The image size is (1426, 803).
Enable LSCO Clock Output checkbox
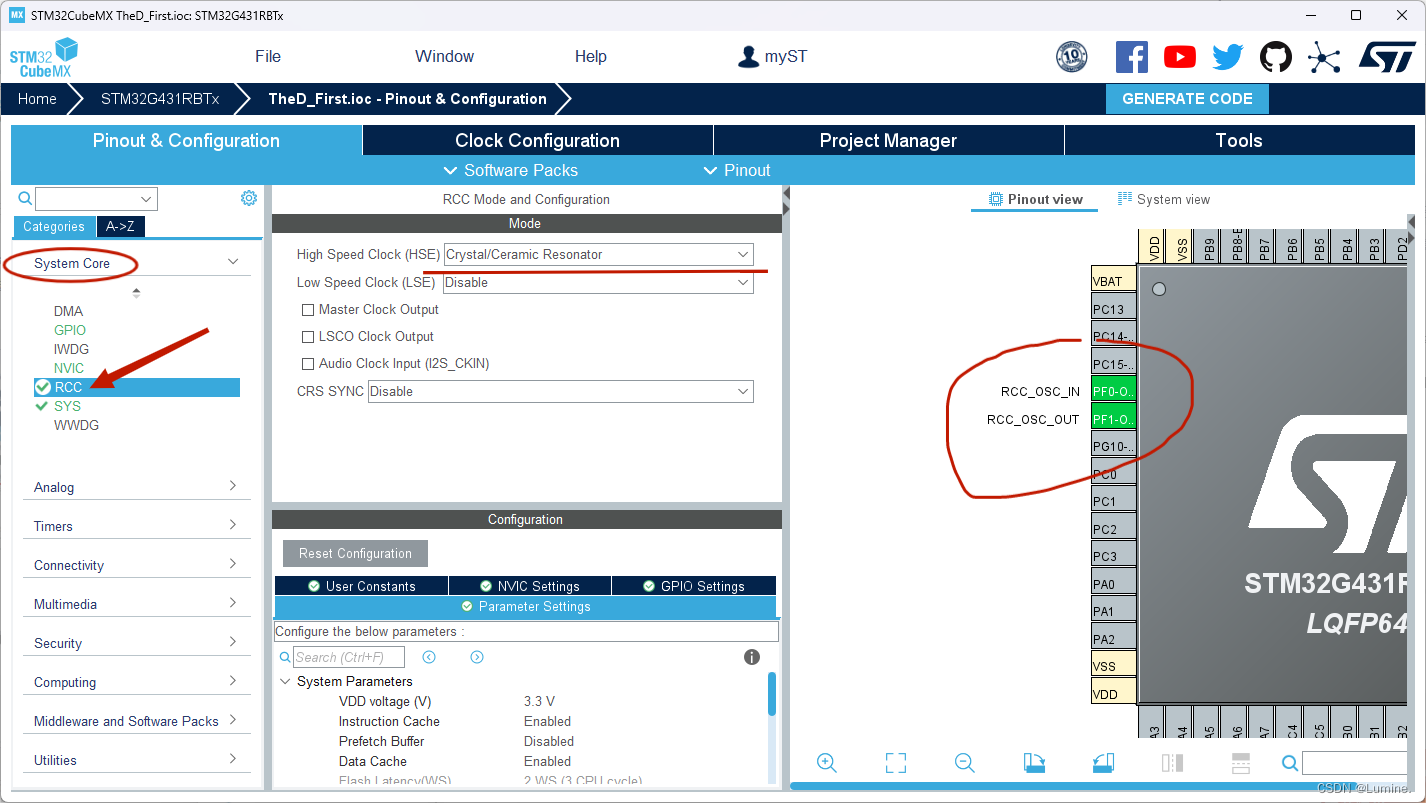[x=308, y=337]
